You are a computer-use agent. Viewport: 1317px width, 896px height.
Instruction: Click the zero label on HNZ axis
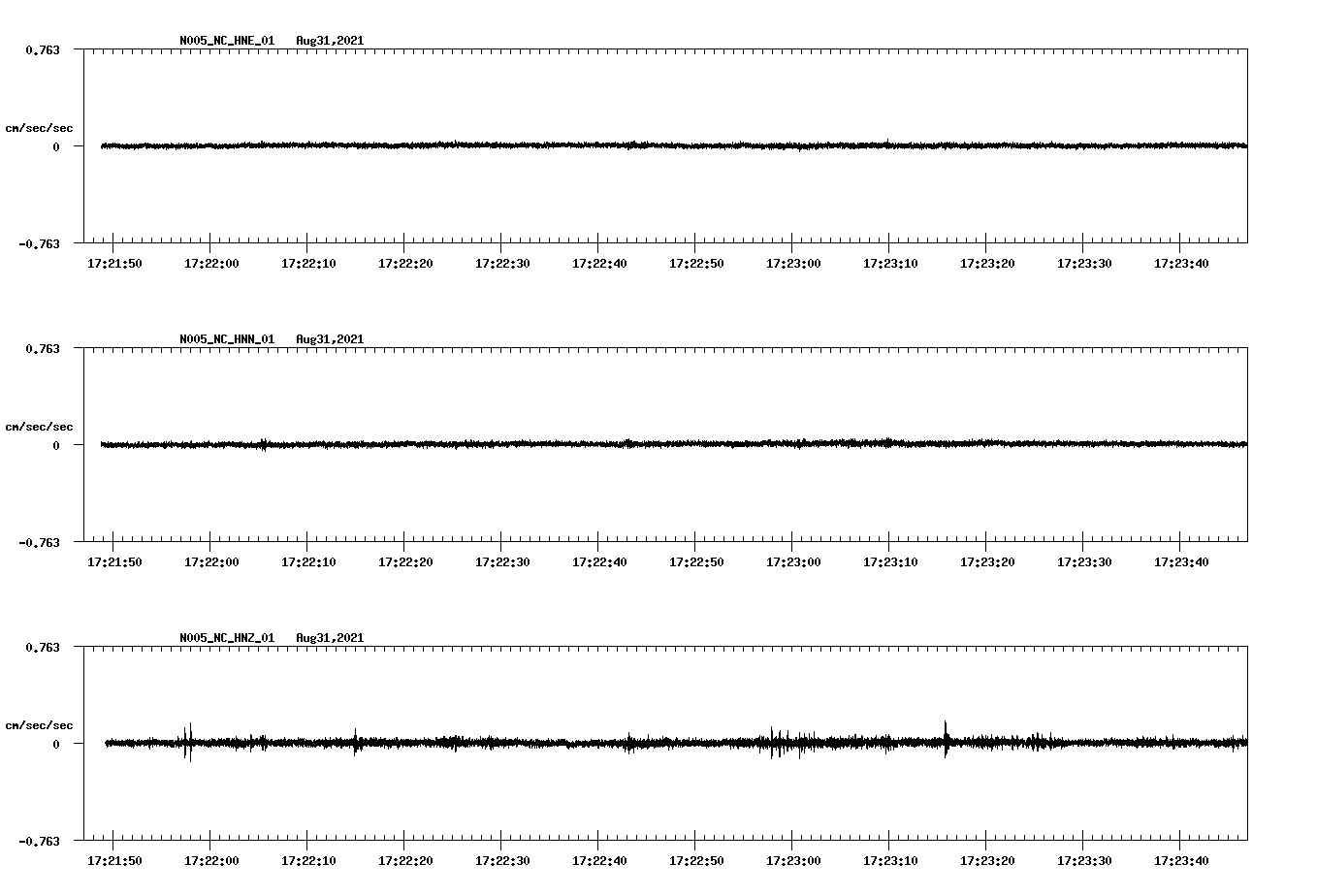click(56, 744)
